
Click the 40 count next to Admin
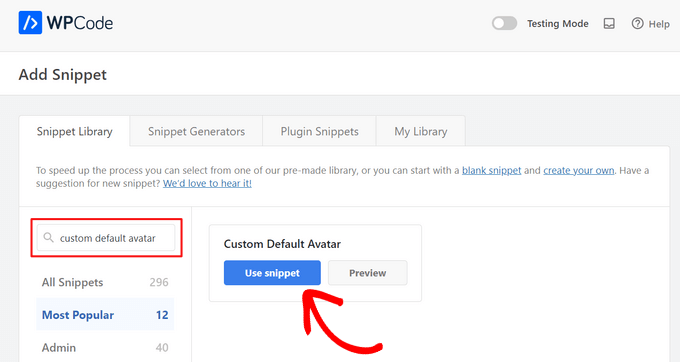coord(162,347)
